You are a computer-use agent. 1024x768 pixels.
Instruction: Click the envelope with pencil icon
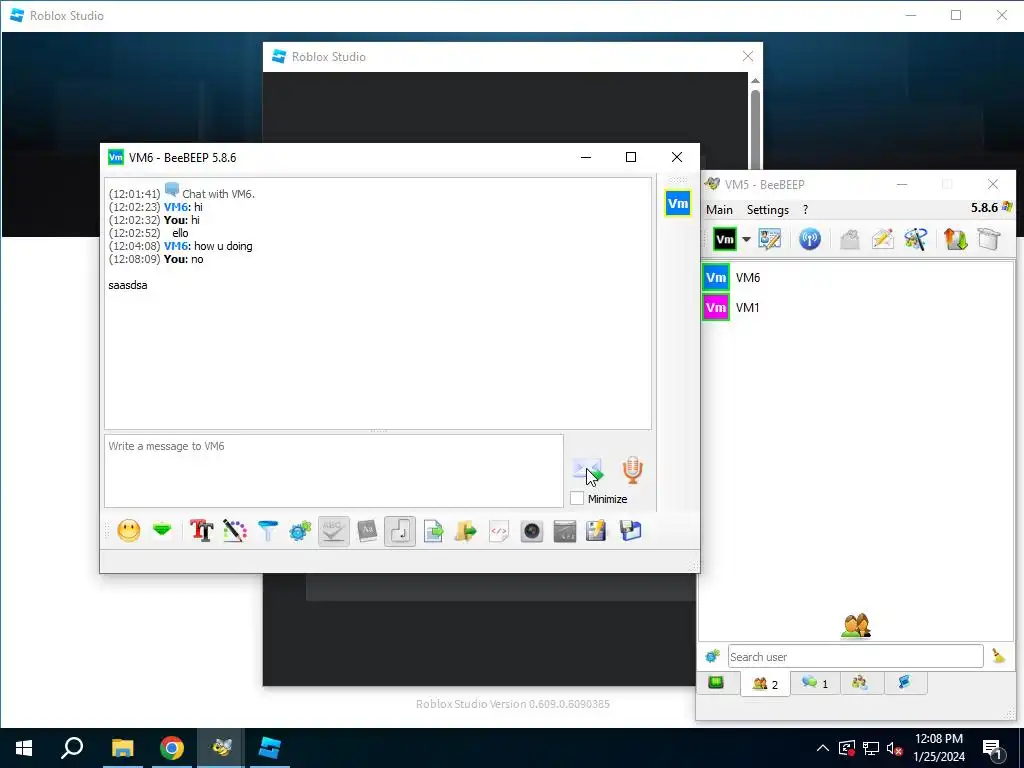pos(882,239)
